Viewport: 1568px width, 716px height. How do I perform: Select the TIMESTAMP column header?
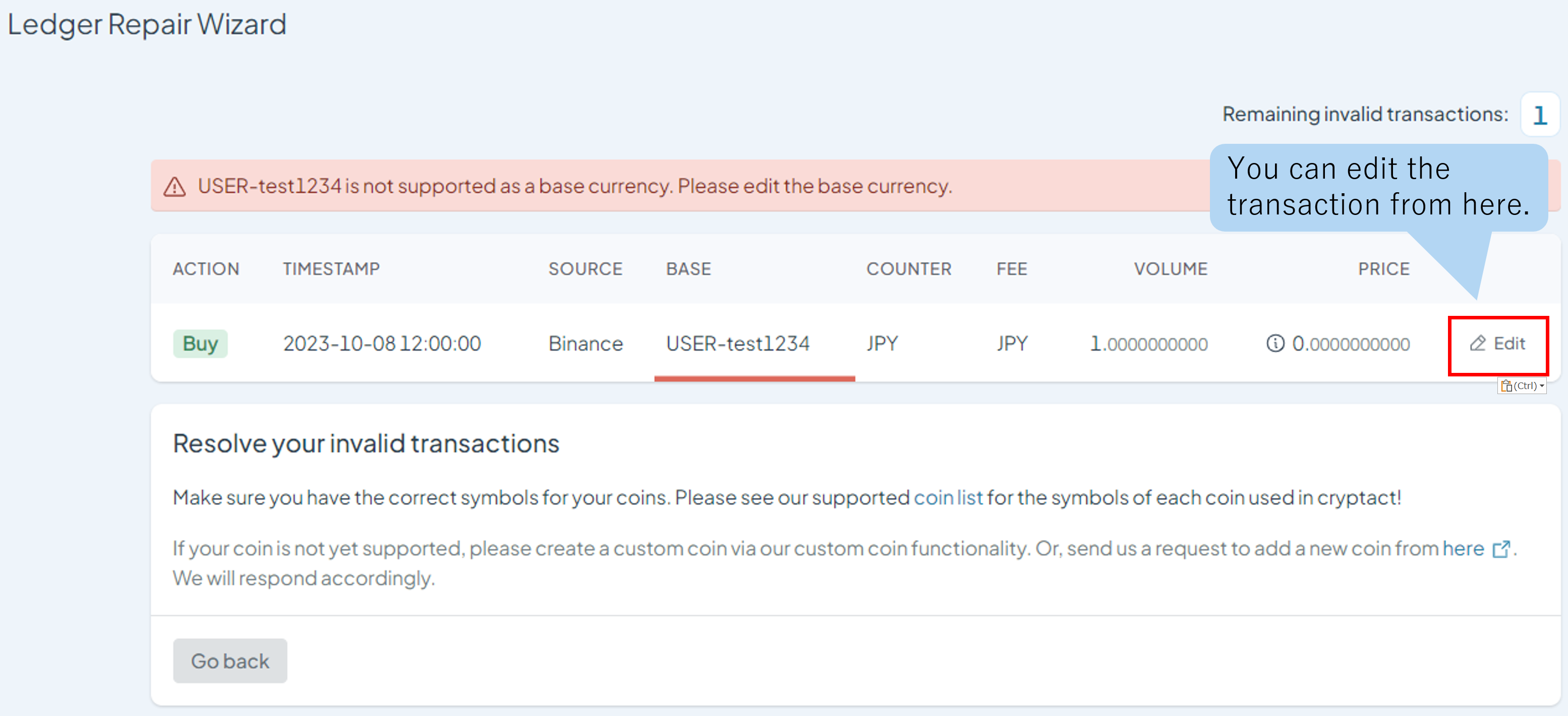331,268
